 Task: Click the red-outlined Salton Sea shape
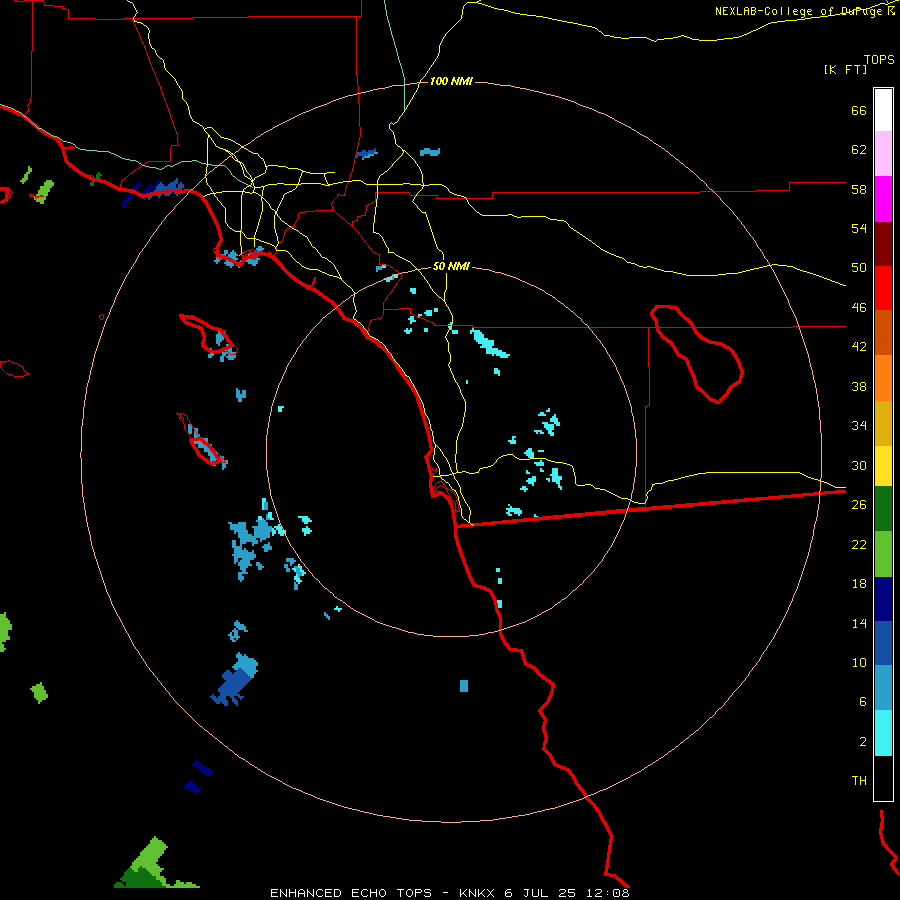[x=697, y=354]
